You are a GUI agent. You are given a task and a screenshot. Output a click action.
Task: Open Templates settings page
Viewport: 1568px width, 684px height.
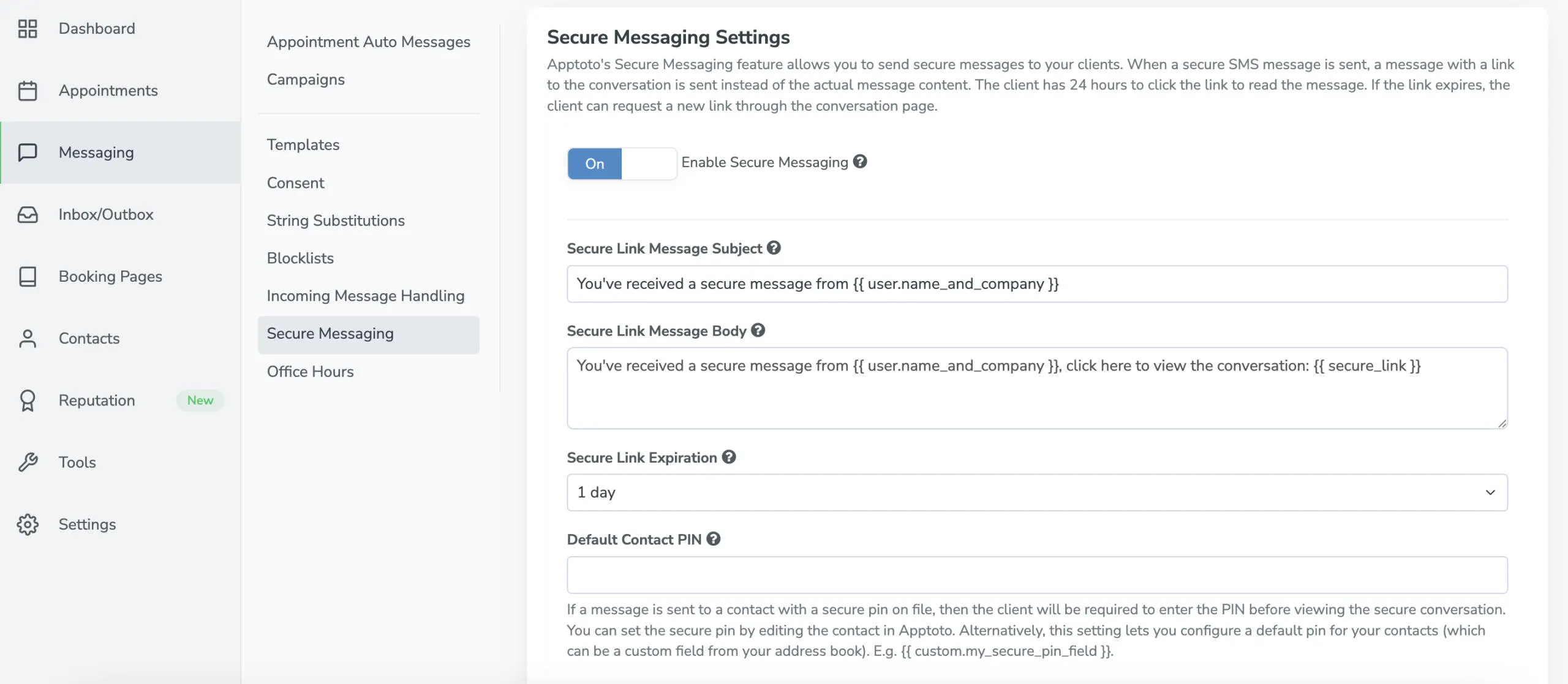tap(303, 145)
